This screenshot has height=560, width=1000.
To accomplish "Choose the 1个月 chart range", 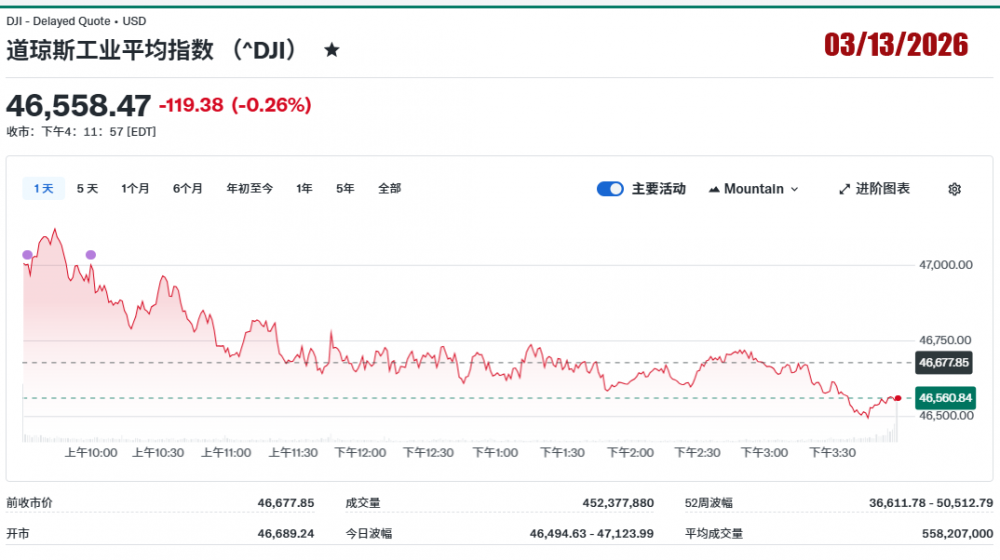I will (135, 188).
